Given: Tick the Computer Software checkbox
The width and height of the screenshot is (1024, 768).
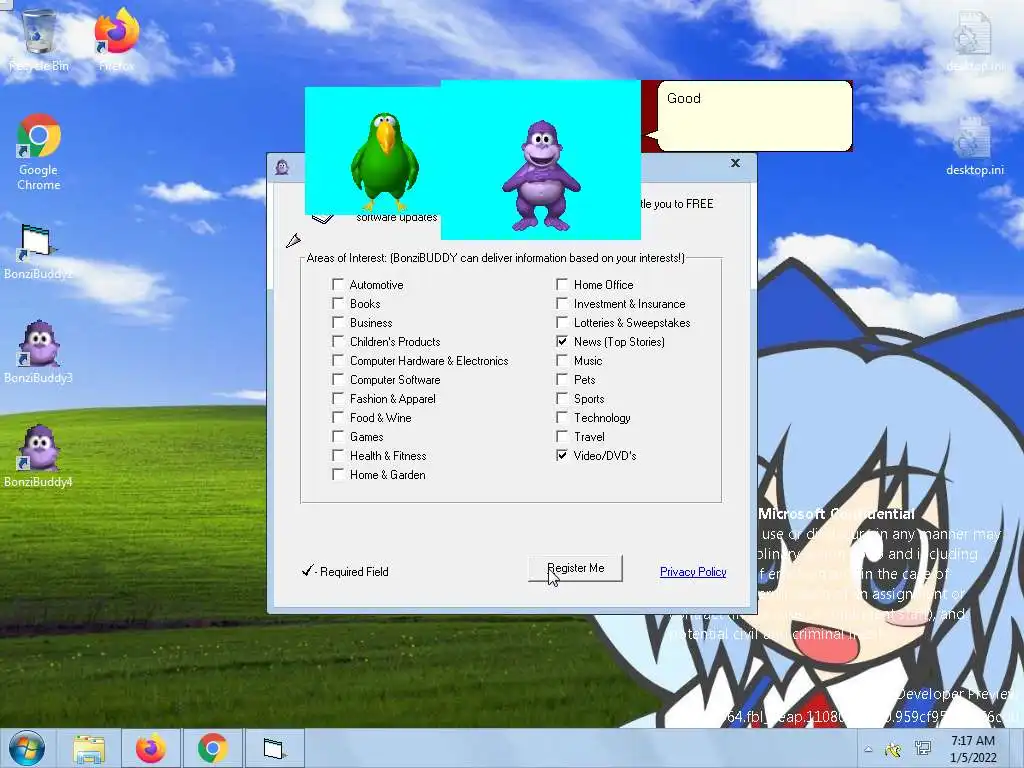Looking at the screenshot, I should click(338, 379).
